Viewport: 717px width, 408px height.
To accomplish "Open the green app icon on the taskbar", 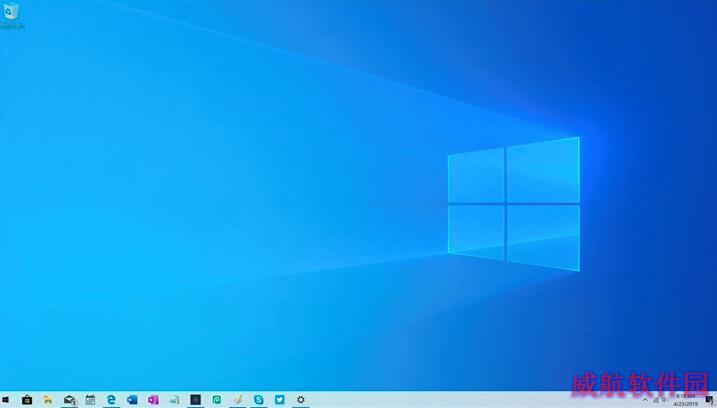I will point(217,400).
